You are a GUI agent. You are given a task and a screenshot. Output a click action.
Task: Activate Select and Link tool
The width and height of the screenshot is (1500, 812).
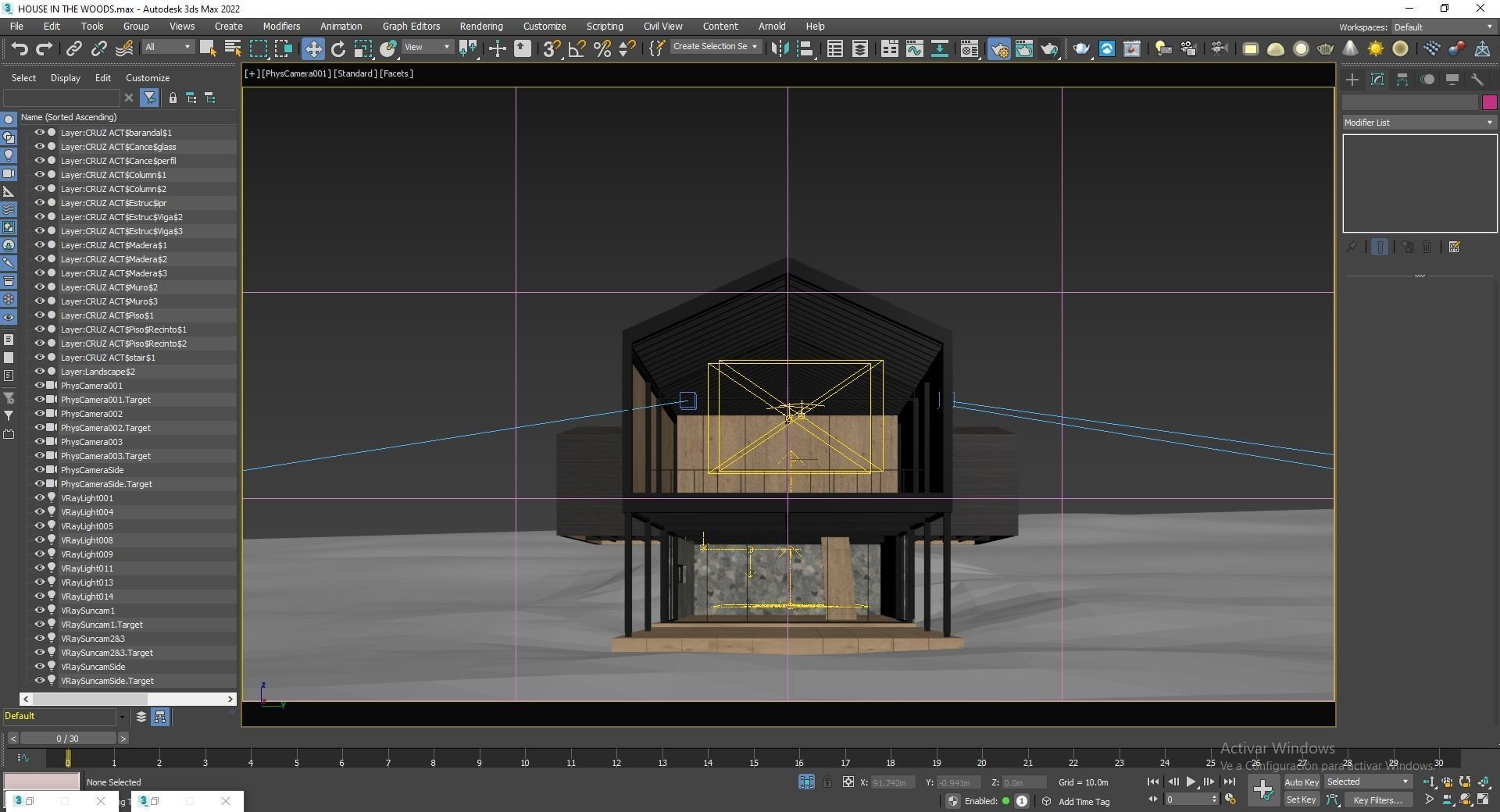tap(73, 48)
